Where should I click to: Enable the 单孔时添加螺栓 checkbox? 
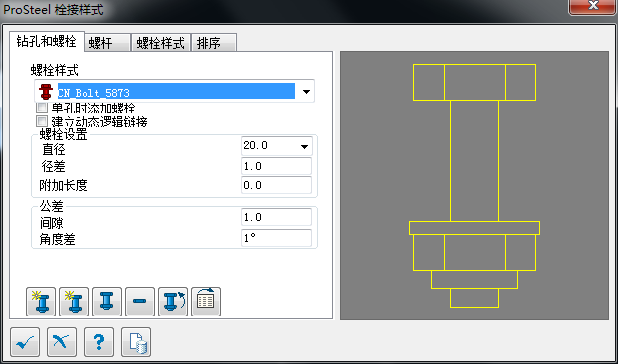(42, 107)
